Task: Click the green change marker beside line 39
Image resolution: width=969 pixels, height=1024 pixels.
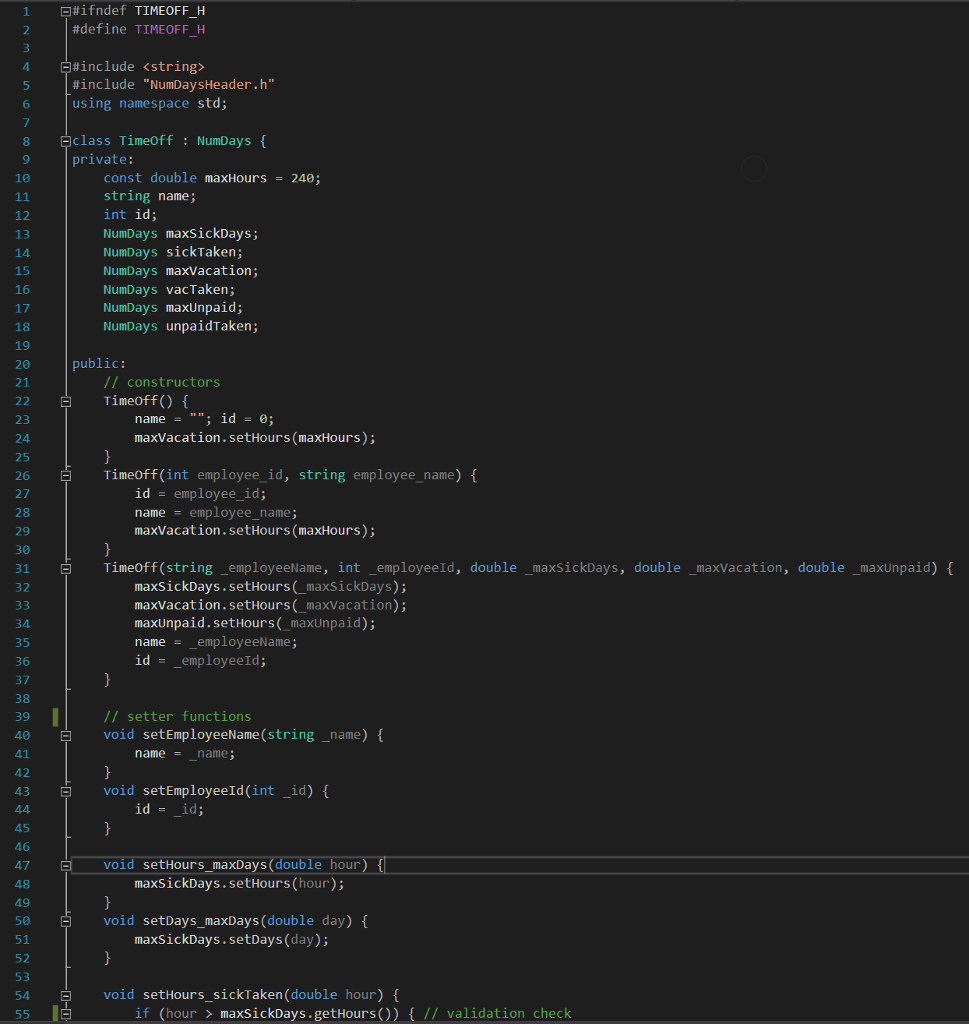Action: [x=56, y=717]
